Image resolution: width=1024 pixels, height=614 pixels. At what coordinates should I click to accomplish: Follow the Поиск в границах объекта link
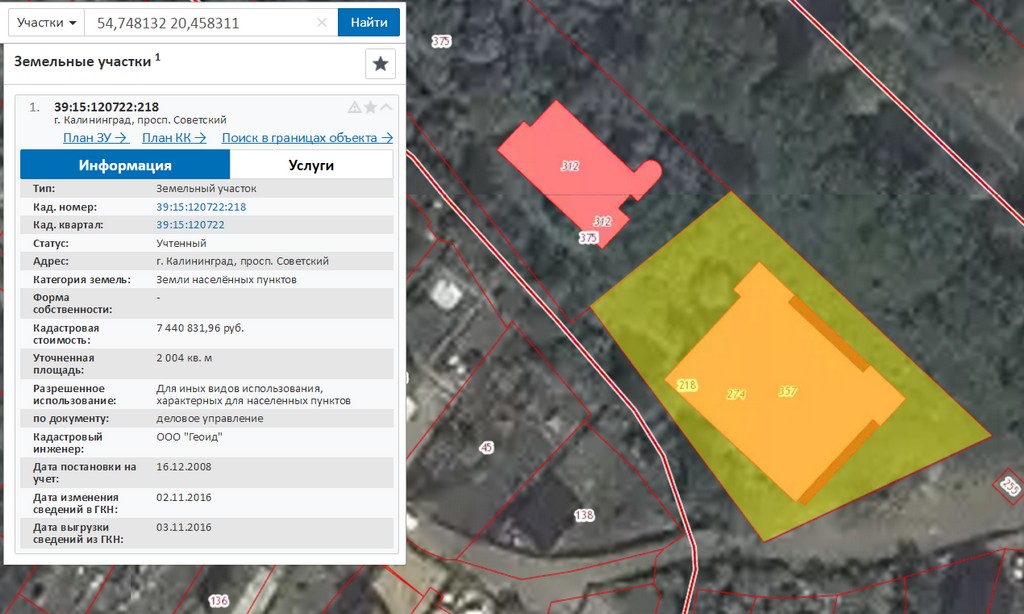pyautogui.click(x=307, y=138)
